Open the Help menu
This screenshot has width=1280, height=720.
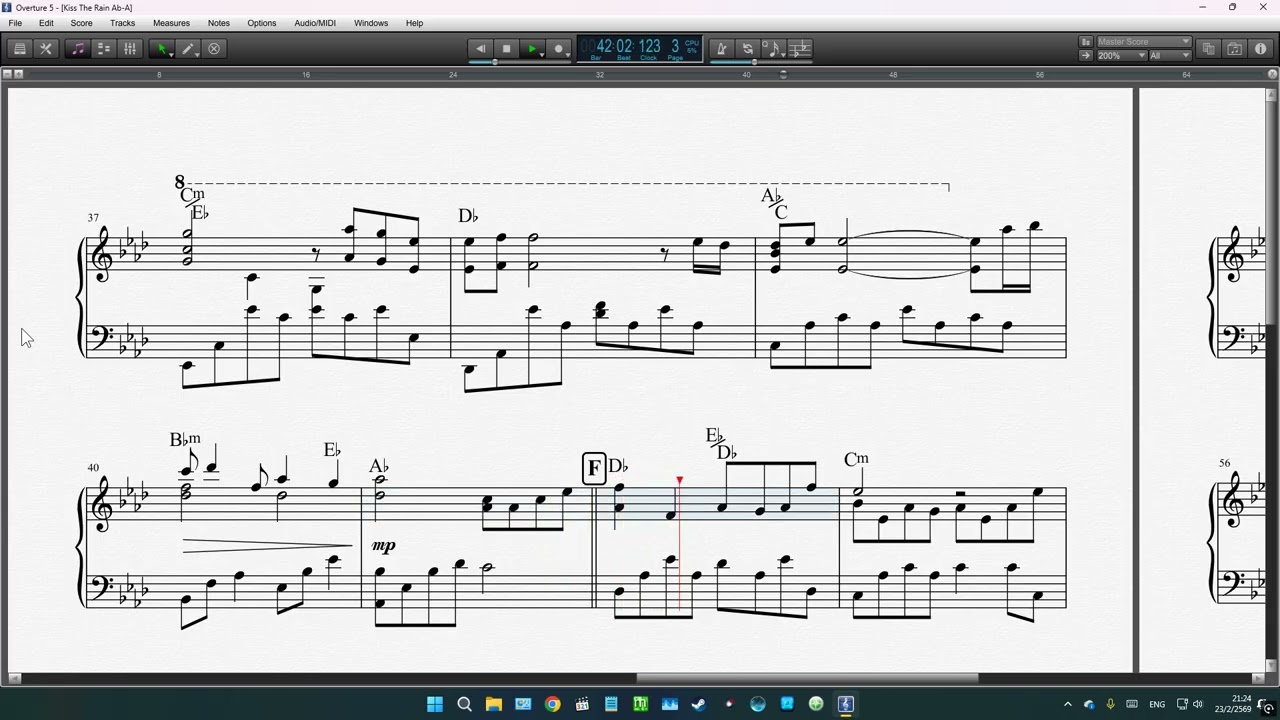[x=414, y=23]
